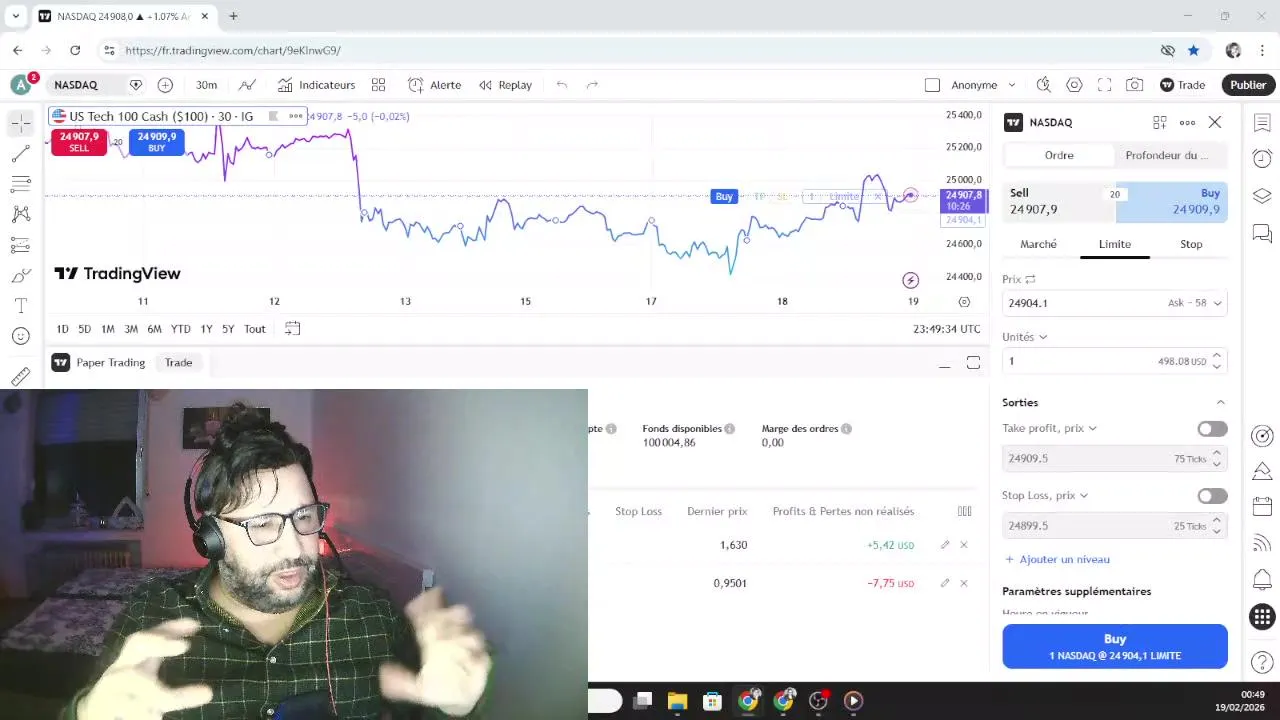This screenshot has width=1280, height=720.
Task: Select the ruler measure tool
Action: (21, 376)
